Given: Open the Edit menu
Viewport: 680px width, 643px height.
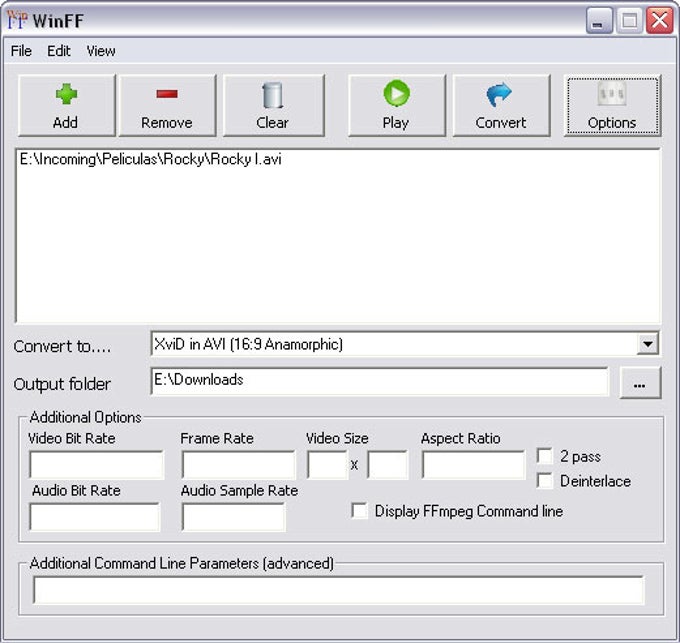Looking at the screenshot, I should pos(59,51).
